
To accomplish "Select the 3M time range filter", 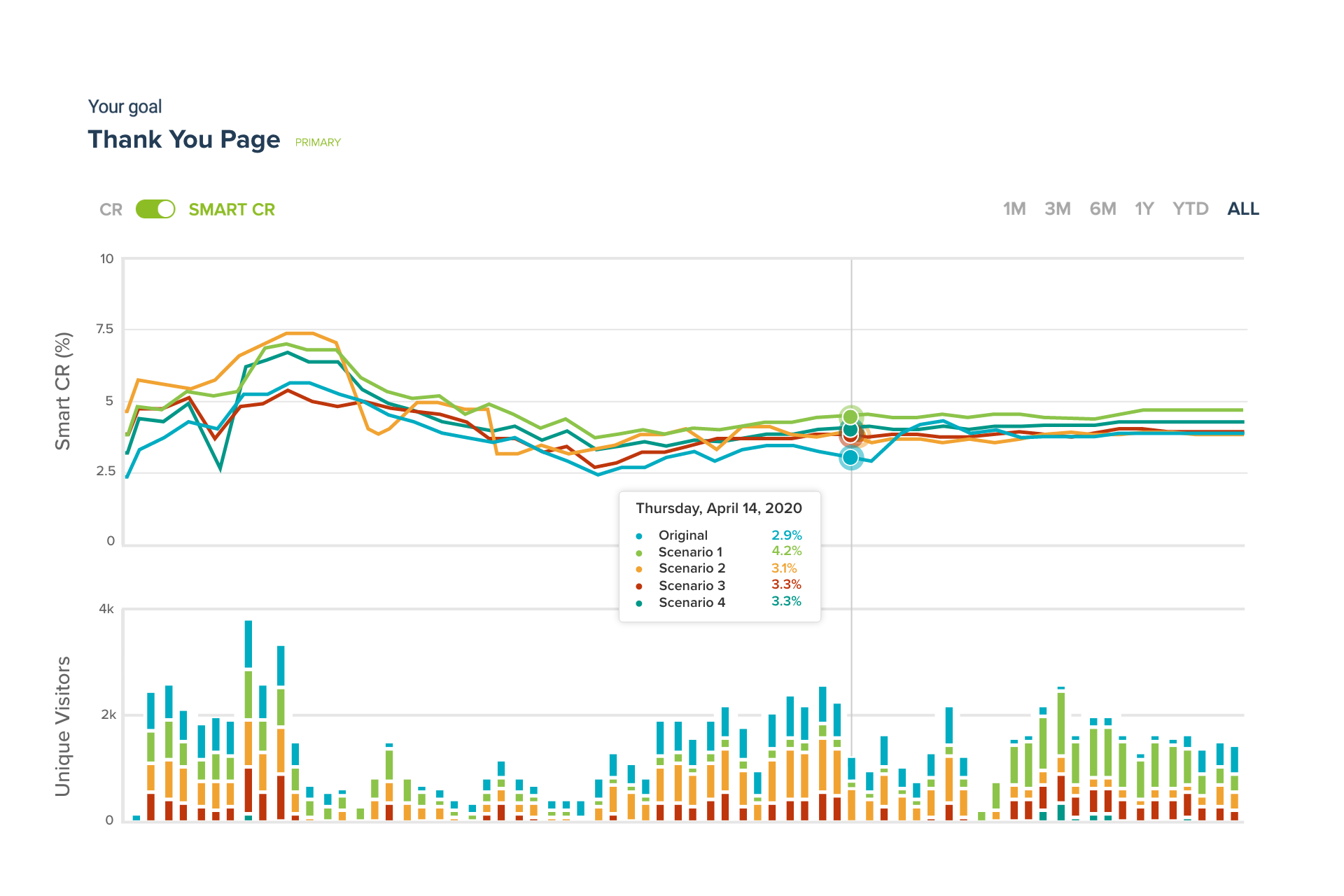I will click(1058, 209).
